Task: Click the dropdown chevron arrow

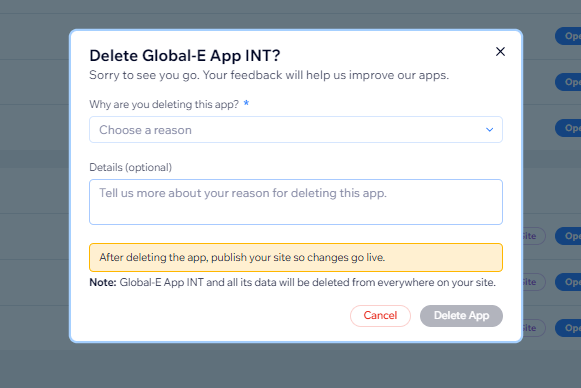Action: coord(489,130)
